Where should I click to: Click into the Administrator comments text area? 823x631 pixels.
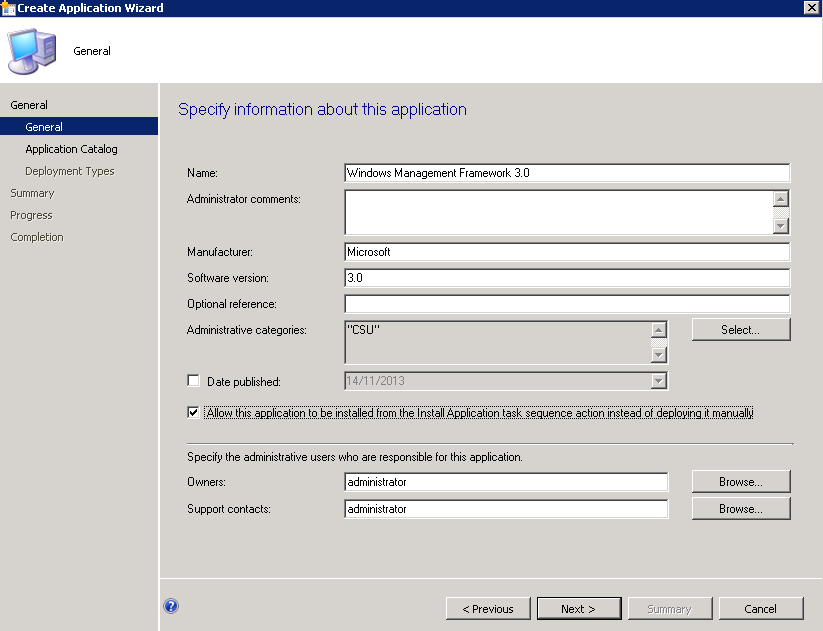pyautogui.click(x=558, y=212)
